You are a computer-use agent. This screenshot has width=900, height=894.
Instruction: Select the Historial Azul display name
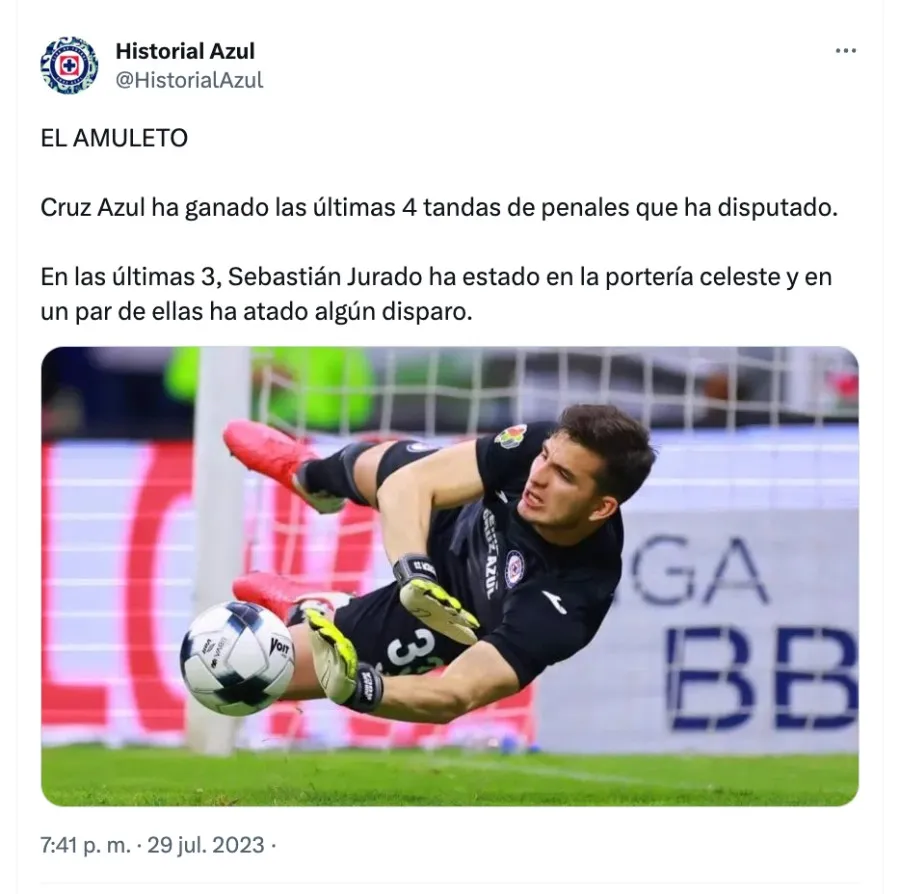(x=185, y=51)
